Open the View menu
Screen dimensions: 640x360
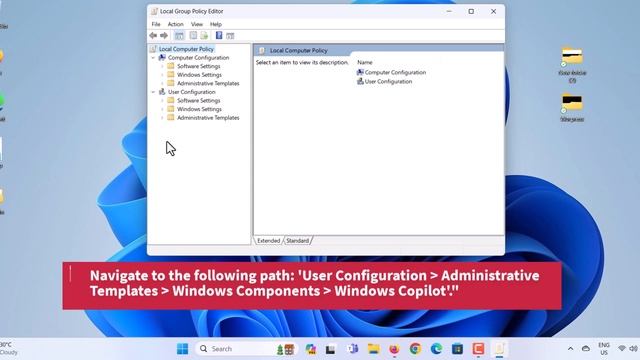point(197,24)
